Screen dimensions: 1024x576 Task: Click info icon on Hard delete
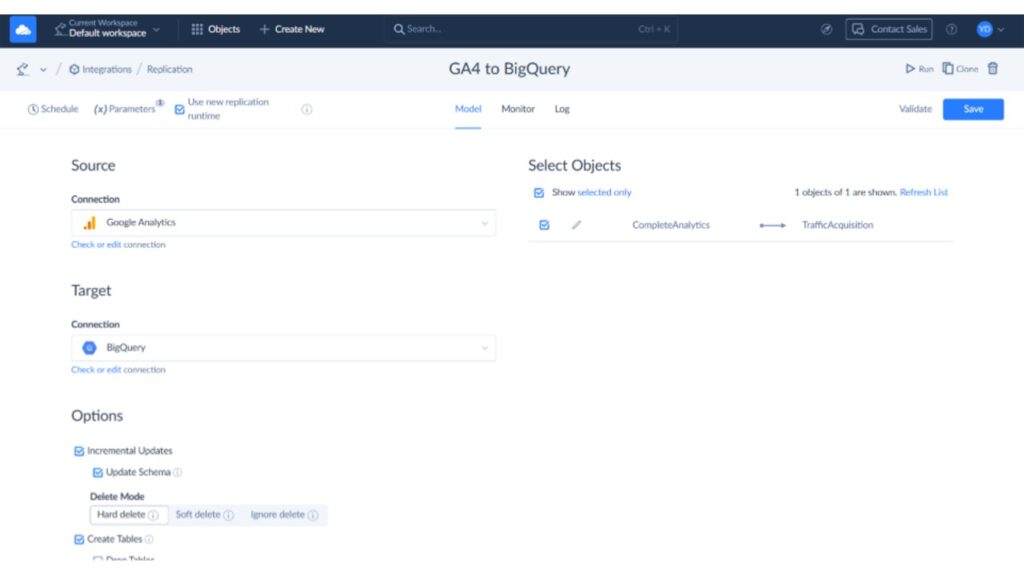pos(153,515)
